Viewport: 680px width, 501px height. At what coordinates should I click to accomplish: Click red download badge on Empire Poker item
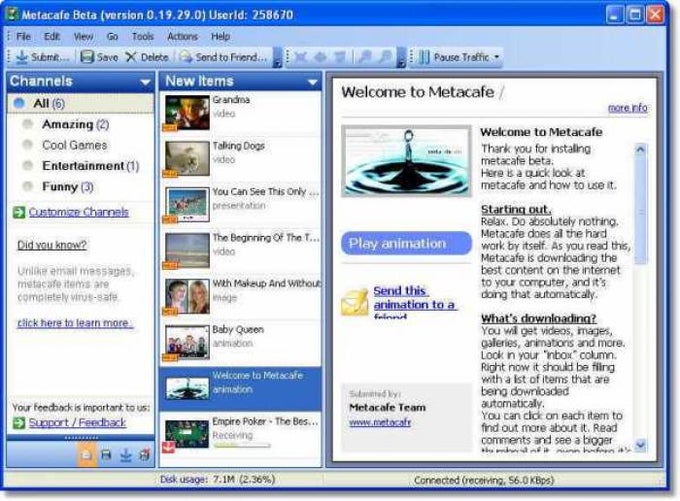[x=169, y=447]
